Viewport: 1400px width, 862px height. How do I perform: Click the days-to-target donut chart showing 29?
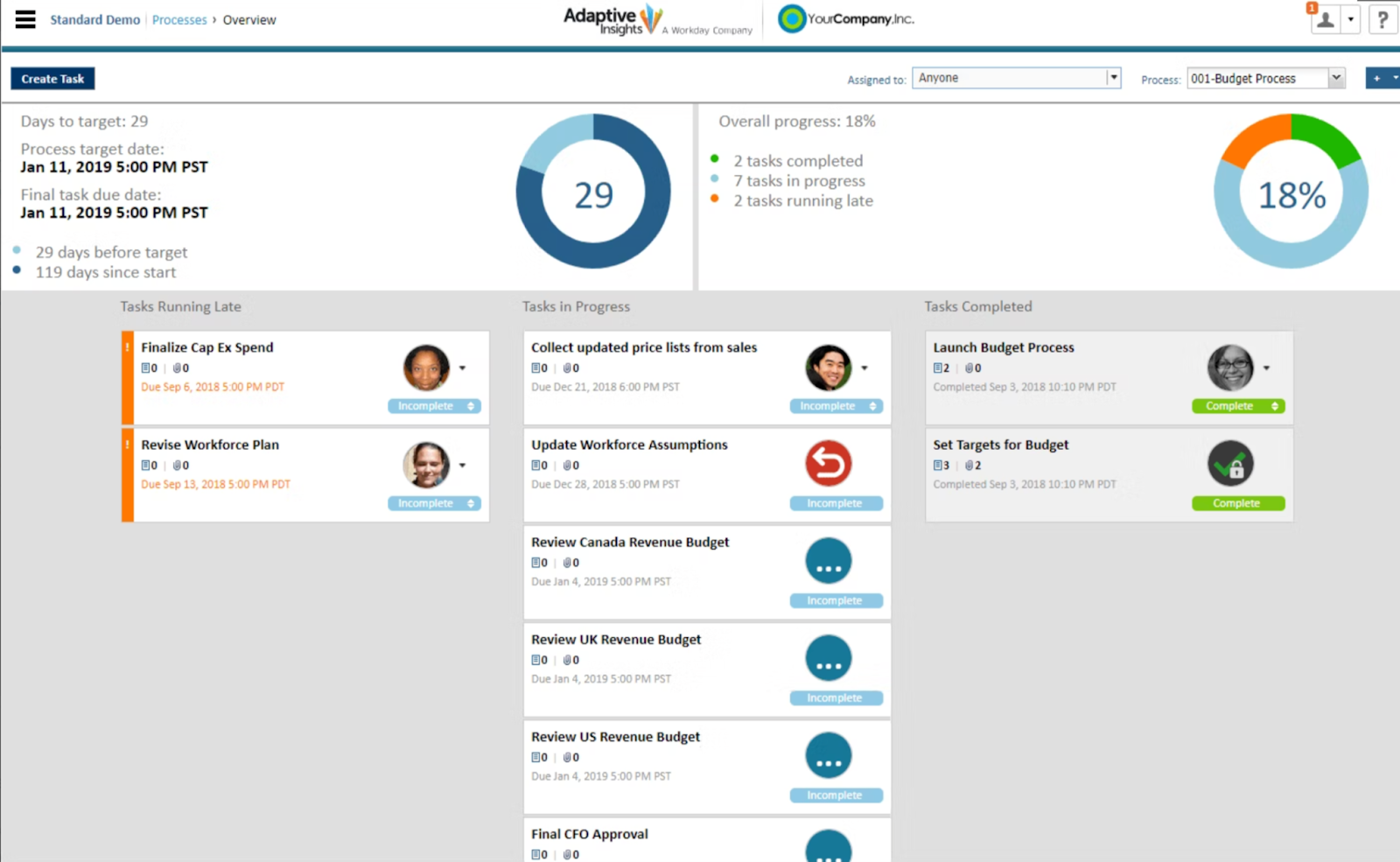pos(593,192)
